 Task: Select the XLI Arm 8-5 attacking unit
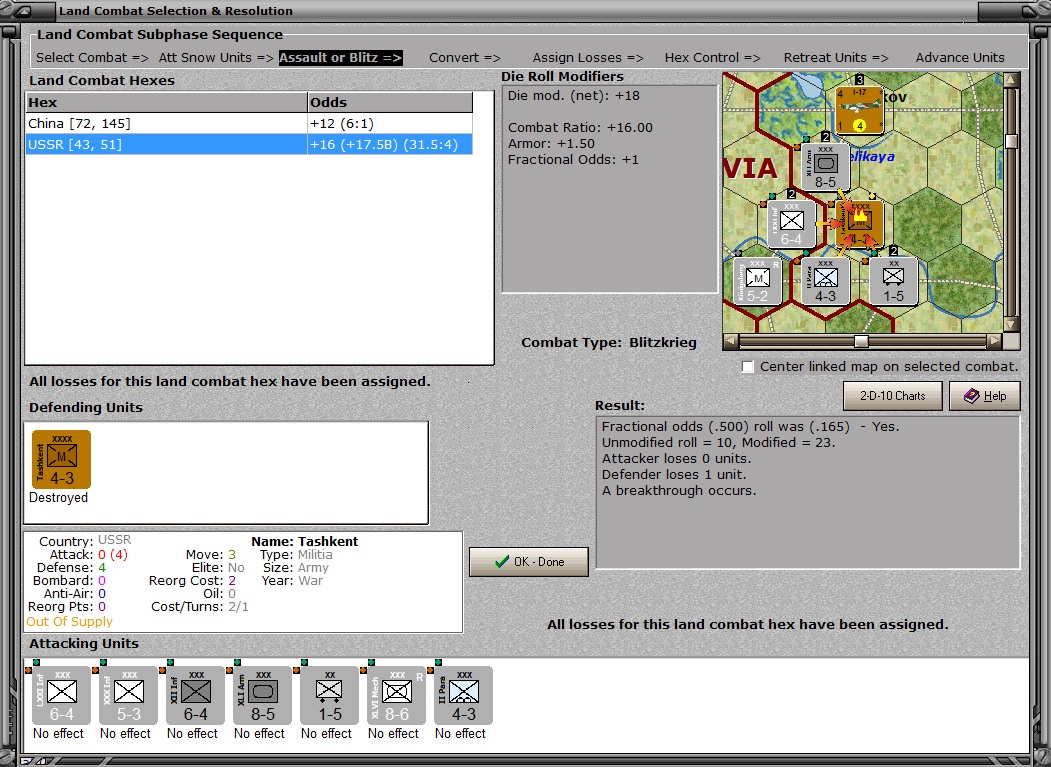tap(263, 695)
